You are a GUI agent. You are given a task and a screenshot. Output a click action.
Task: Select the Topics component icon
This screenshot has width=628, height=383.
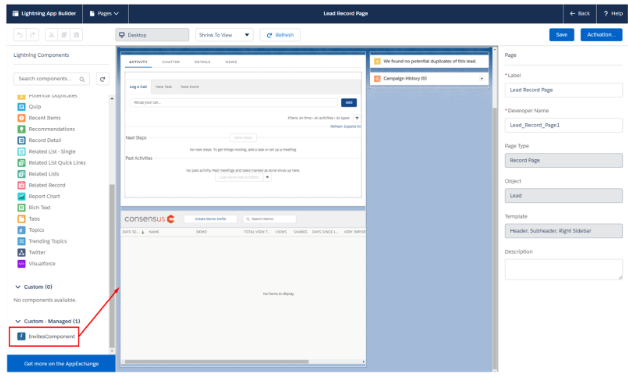coord(22,230)
